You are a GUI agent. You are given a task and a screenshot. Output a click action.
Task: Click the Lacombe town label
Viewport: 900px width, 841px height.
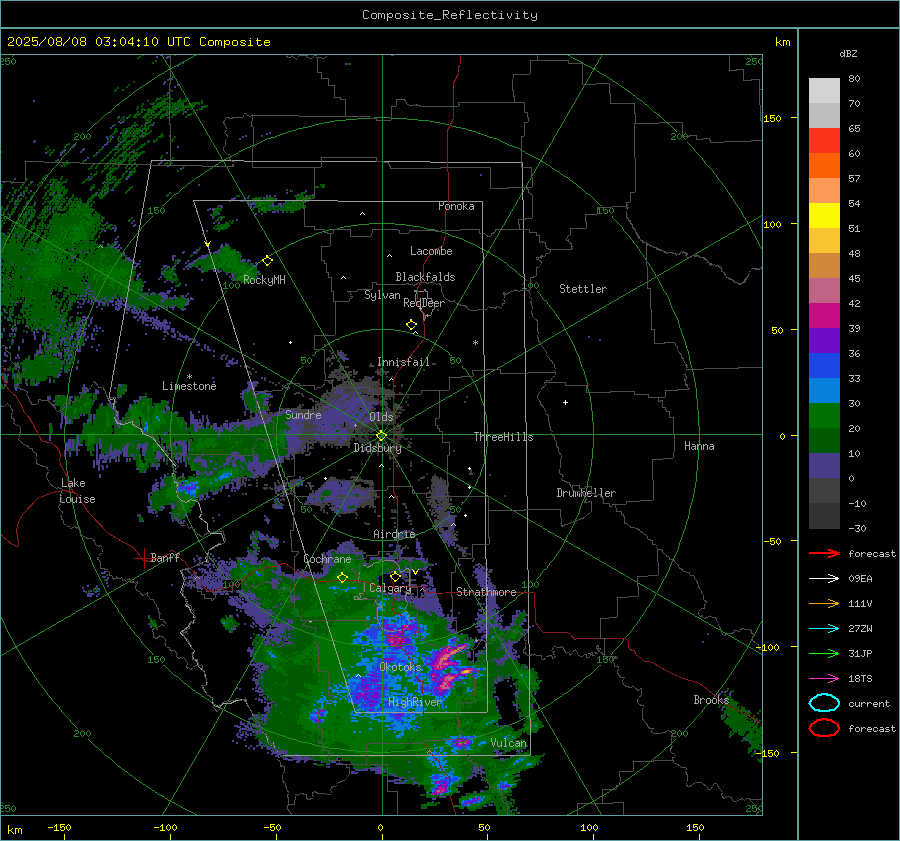[431, 251]
